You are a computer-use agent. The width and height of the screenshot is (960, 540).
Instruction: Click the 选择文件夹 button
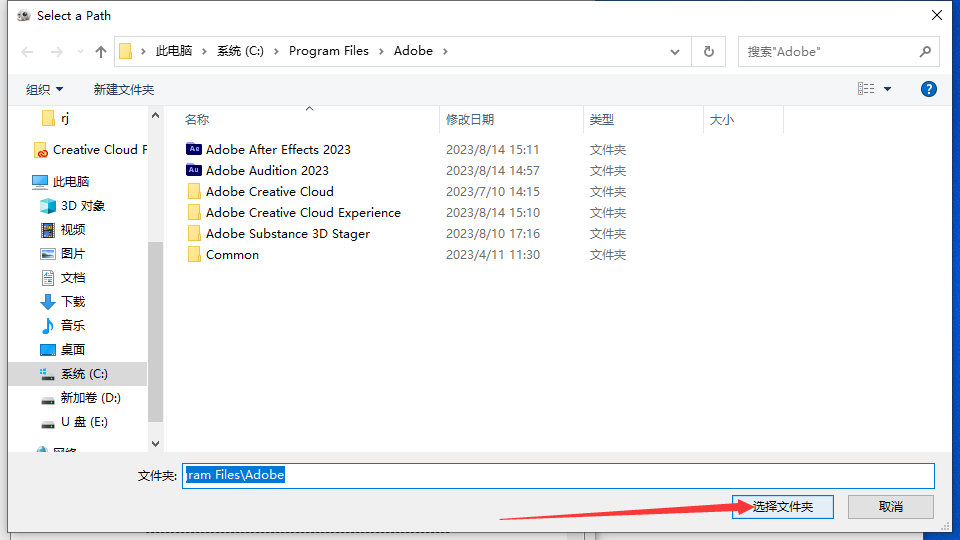(785, 507)
